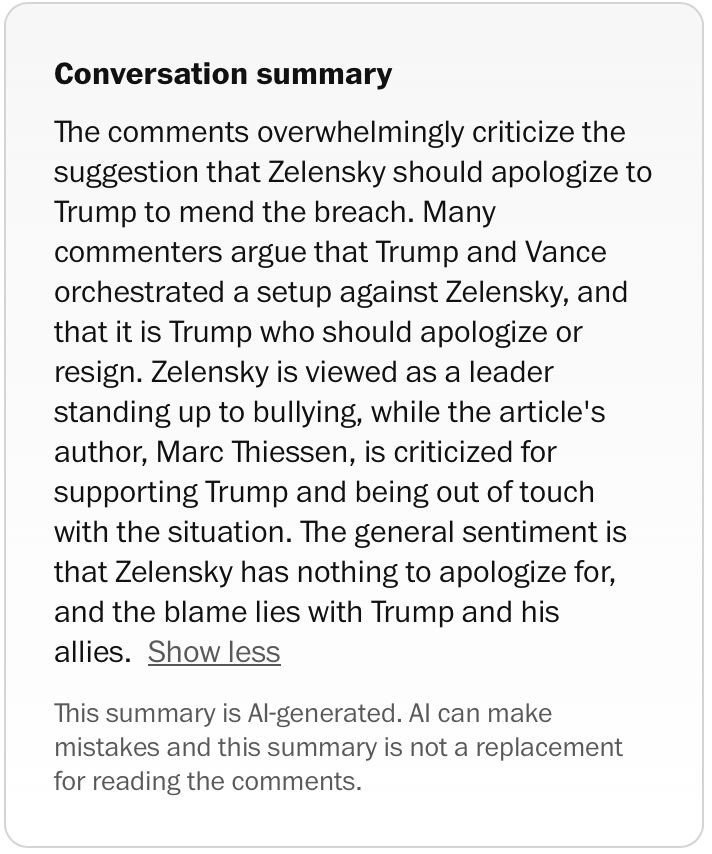Click the phrase "reading the comments"
The width and height of the screenshot is (712, 854).
(226, 782)
